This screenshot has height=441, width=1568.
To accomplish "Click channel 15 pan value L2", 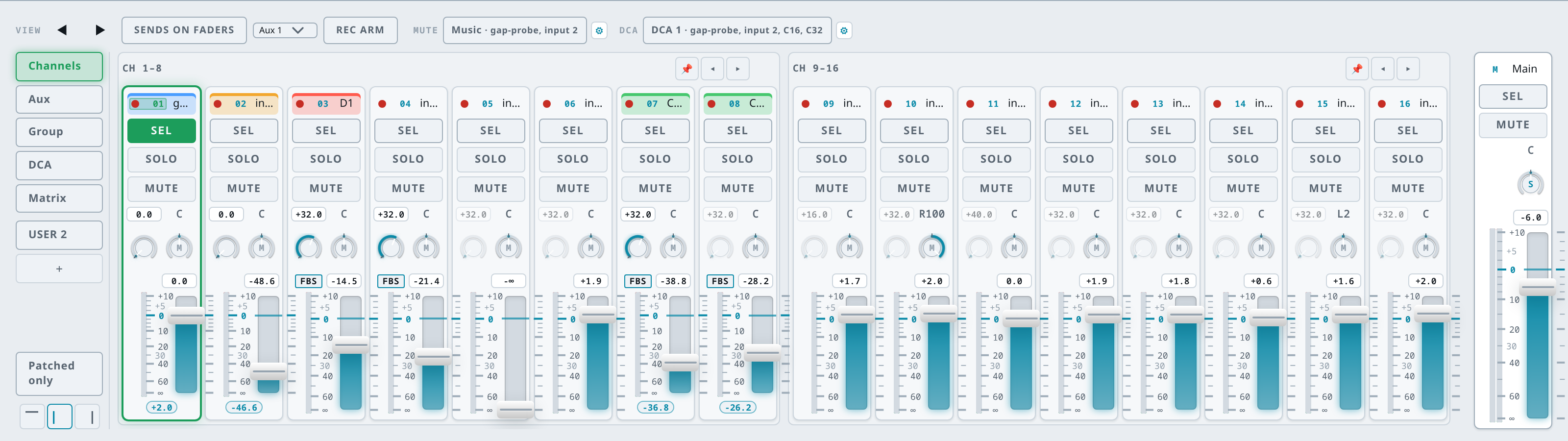I will tap(1344, 215).
